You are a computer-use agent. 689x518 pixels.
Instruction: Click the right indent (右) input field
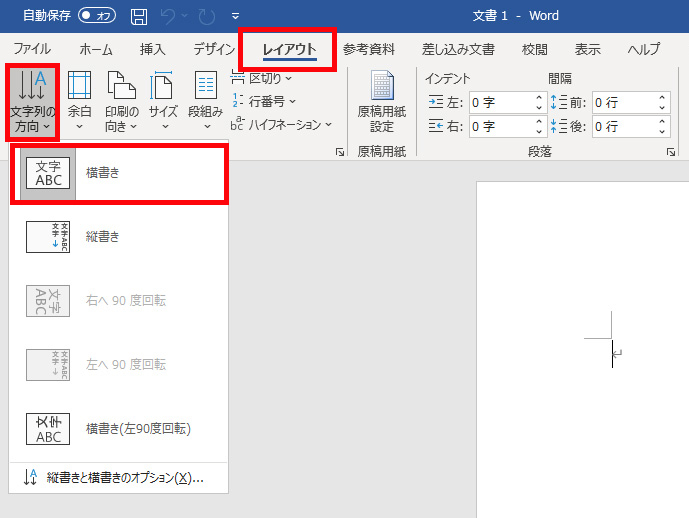click(x=501, y=127)
